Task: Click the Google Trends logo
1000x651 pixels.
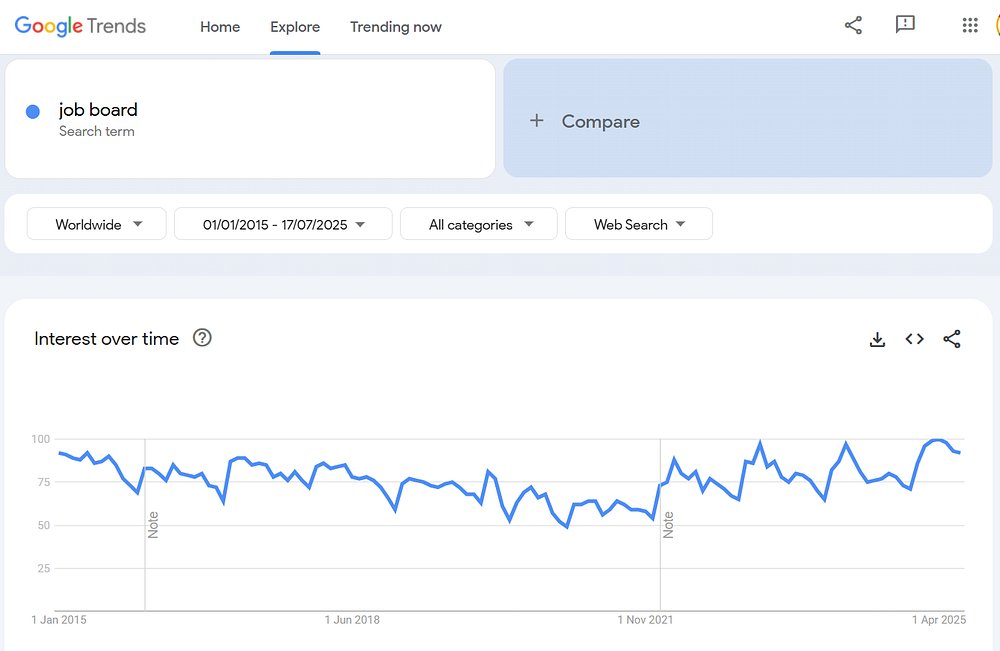Action: [x=80, y=27]
